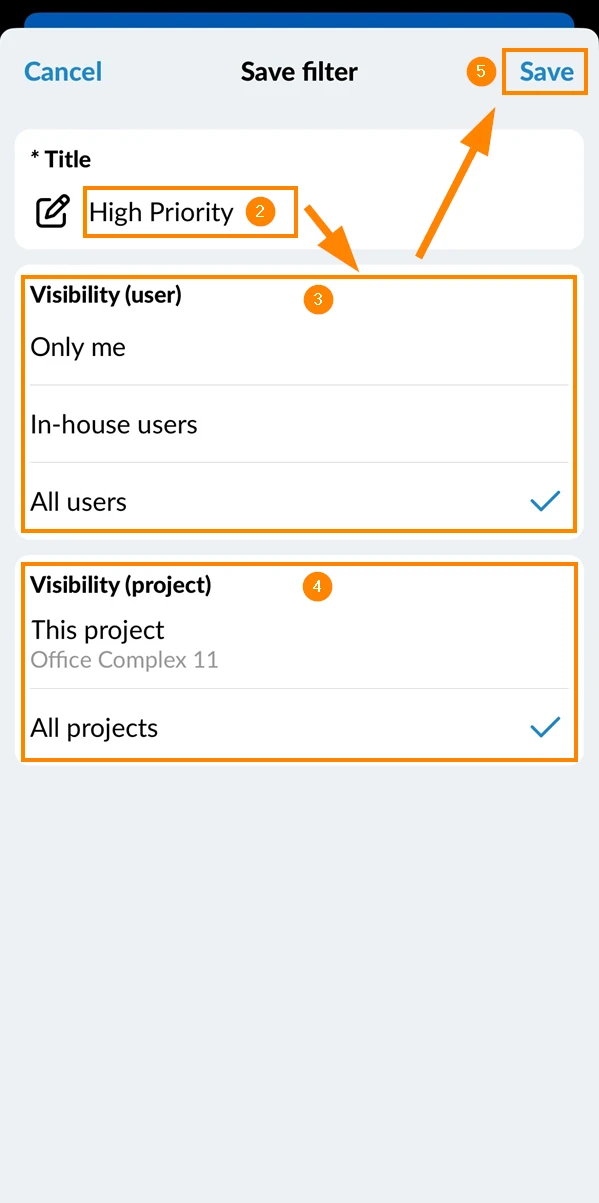Viewport: 599px width, 1203px height.
Task: Click the Visibility (project) section header
Action: click(x=121, y=585)
